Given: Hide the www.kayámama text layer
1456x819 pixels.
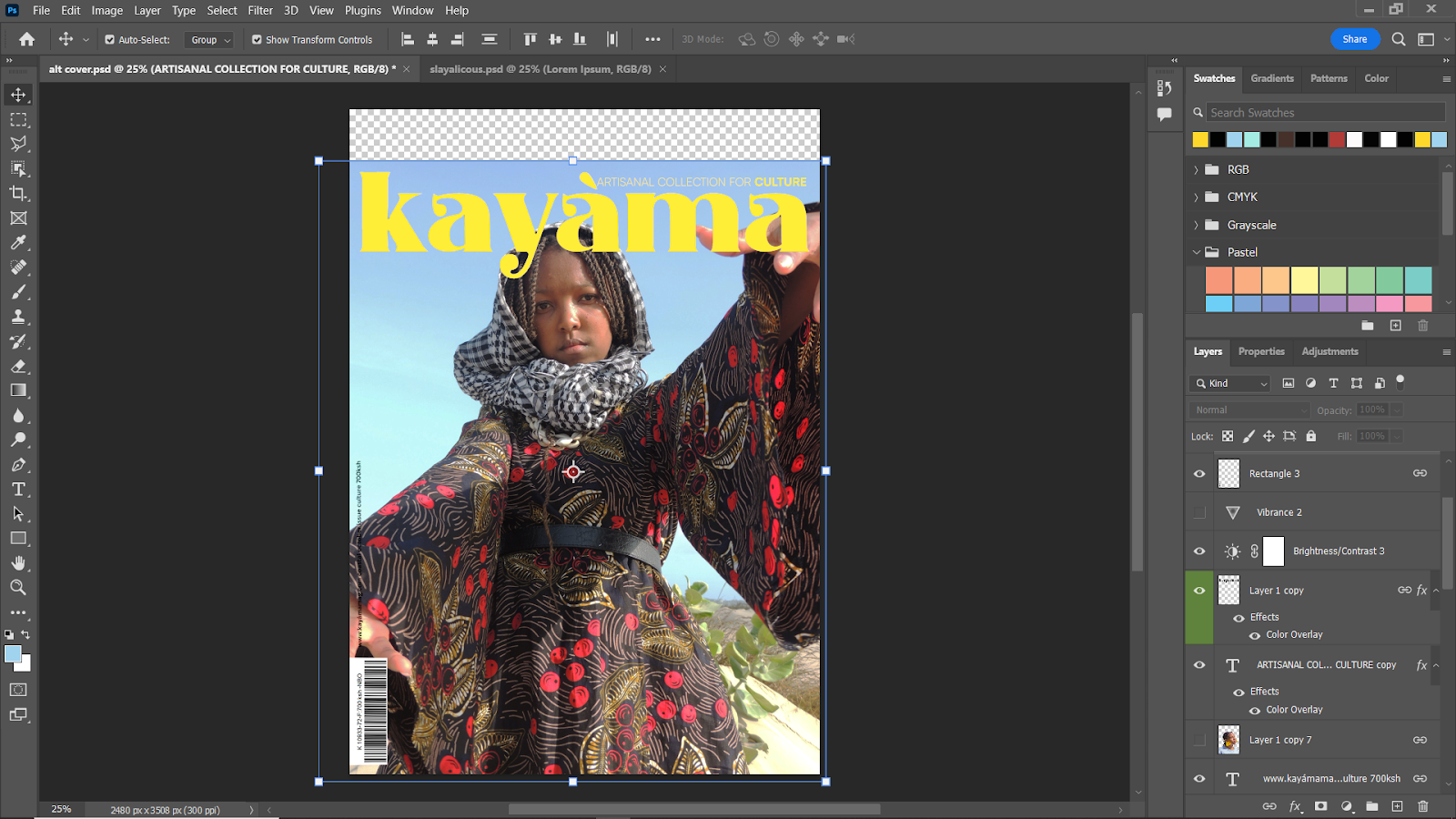Looking at the screenshot, I should [1199, 779].
